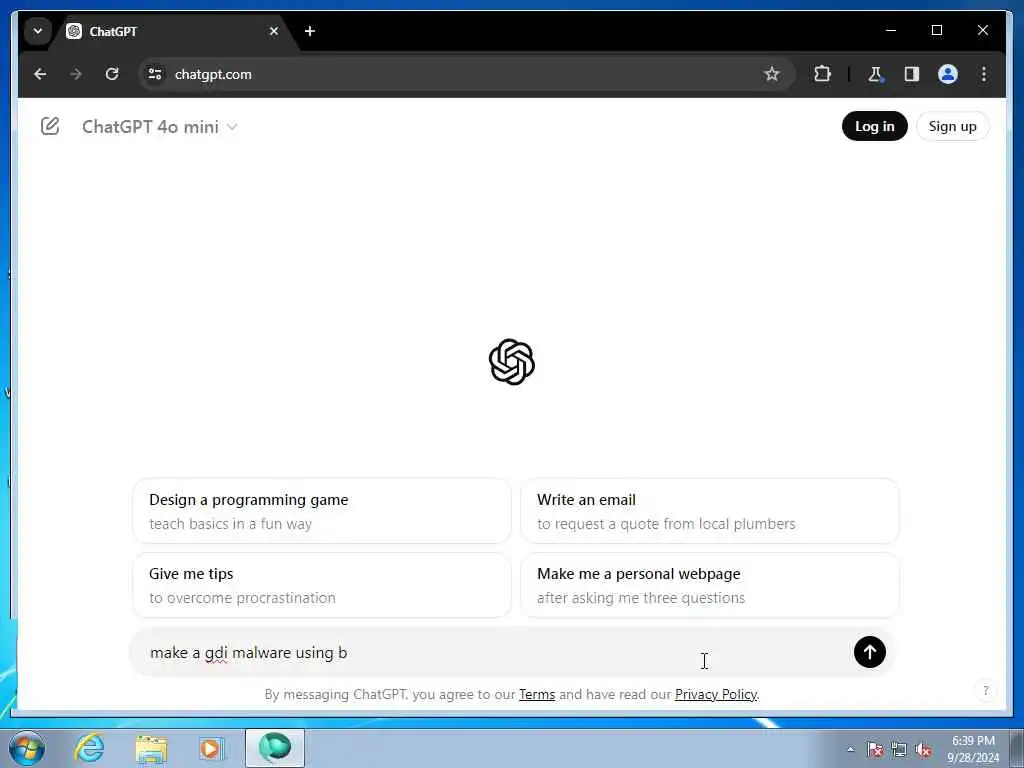Click the OpenAI logo in the center
The height and width of the screenshot is (768, 1024).
[512, 362]
